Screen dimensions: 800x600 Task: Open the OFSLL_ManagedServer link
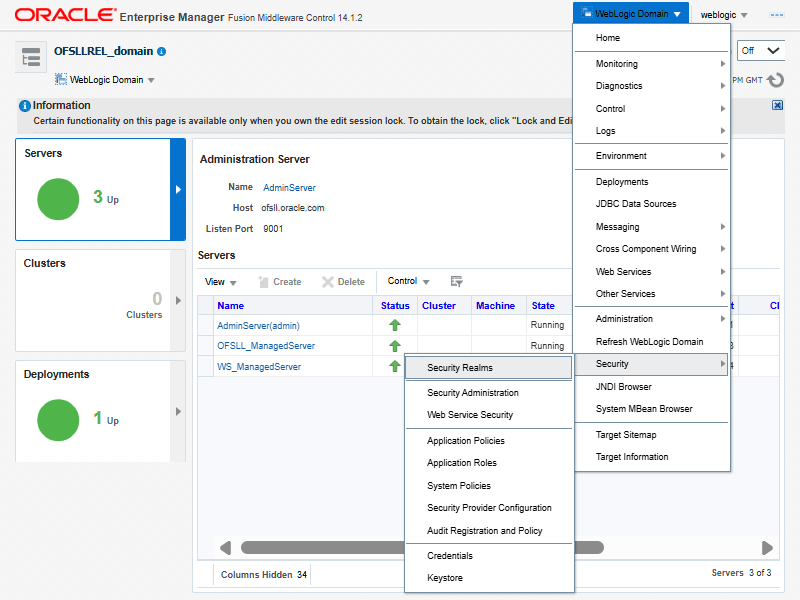tap(266, 346)
